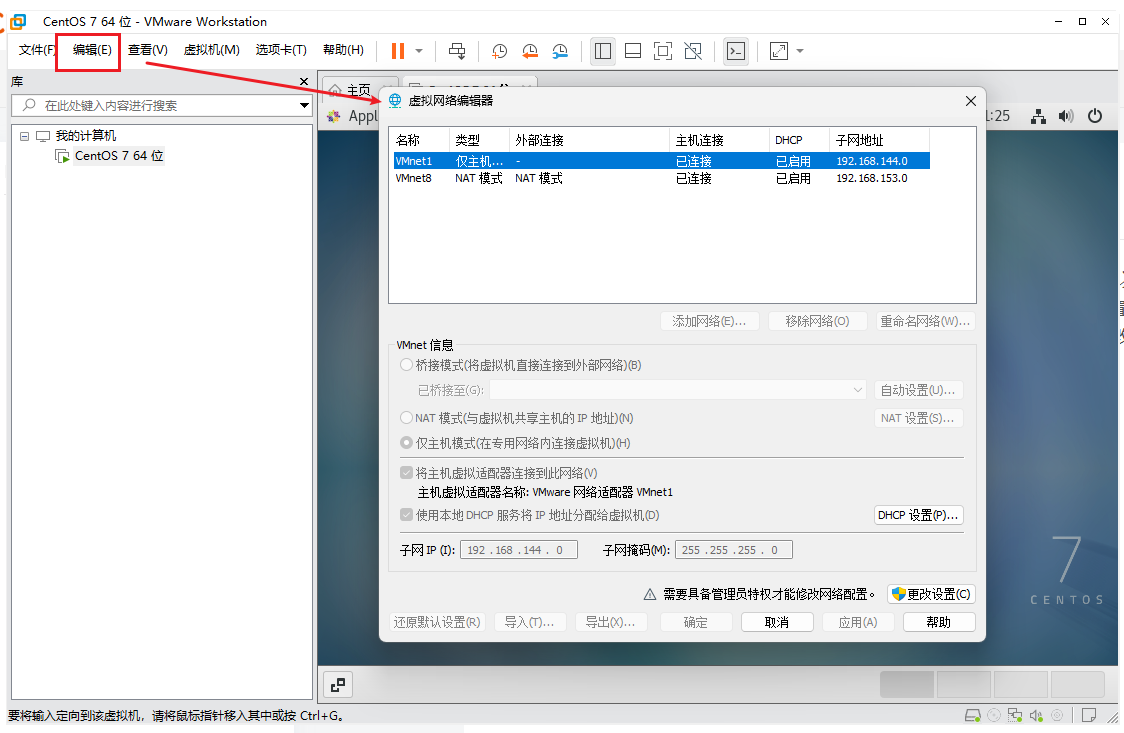
Task: Click subnet address 192.168.153.0
Action: [872, 178]
